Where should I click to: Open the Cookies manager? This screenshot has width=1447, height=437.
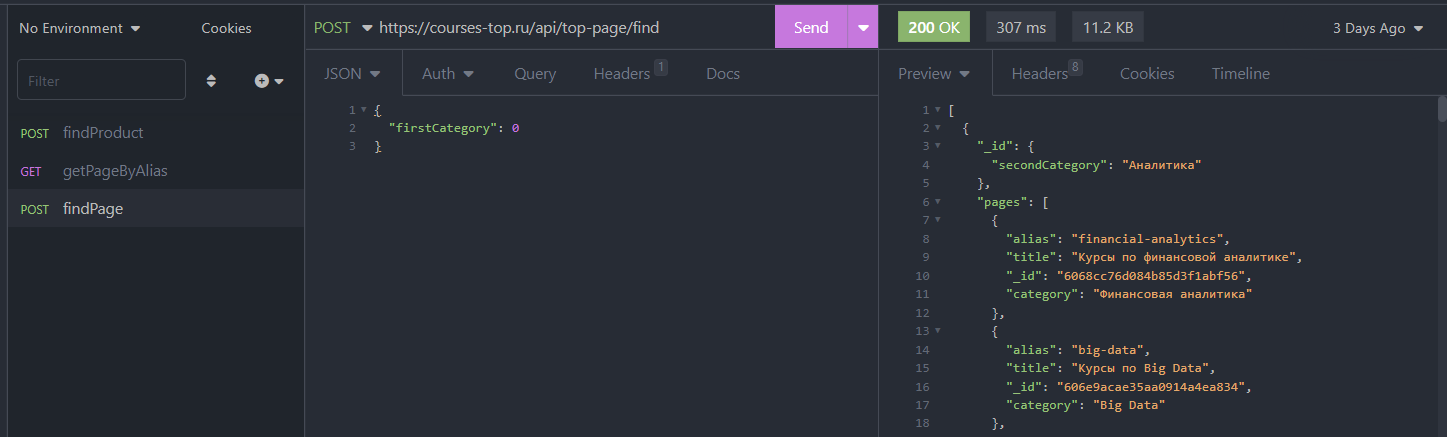coord(226,28)
